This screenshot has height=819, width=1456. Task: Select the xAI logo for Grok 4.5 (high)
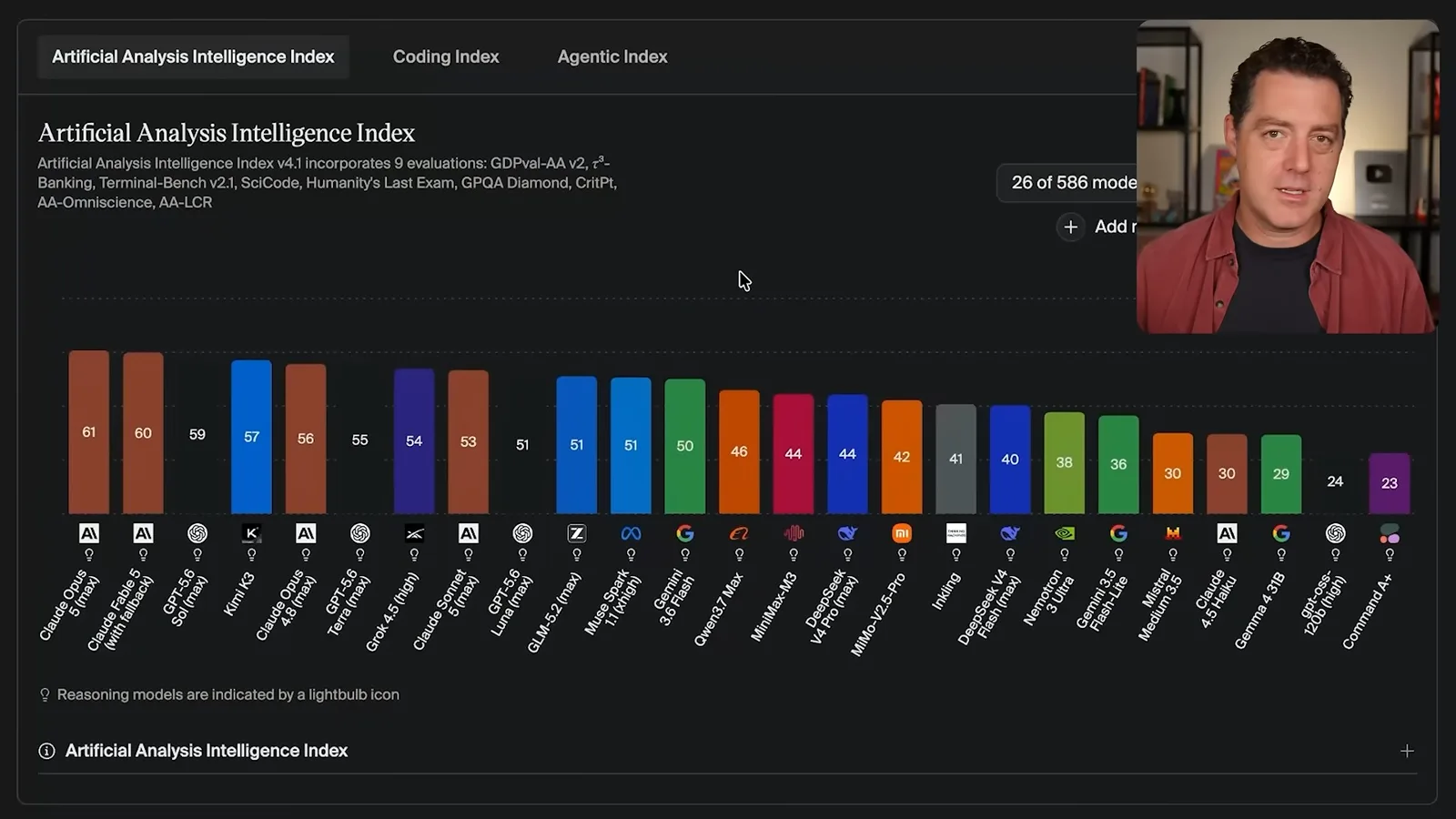414,533
